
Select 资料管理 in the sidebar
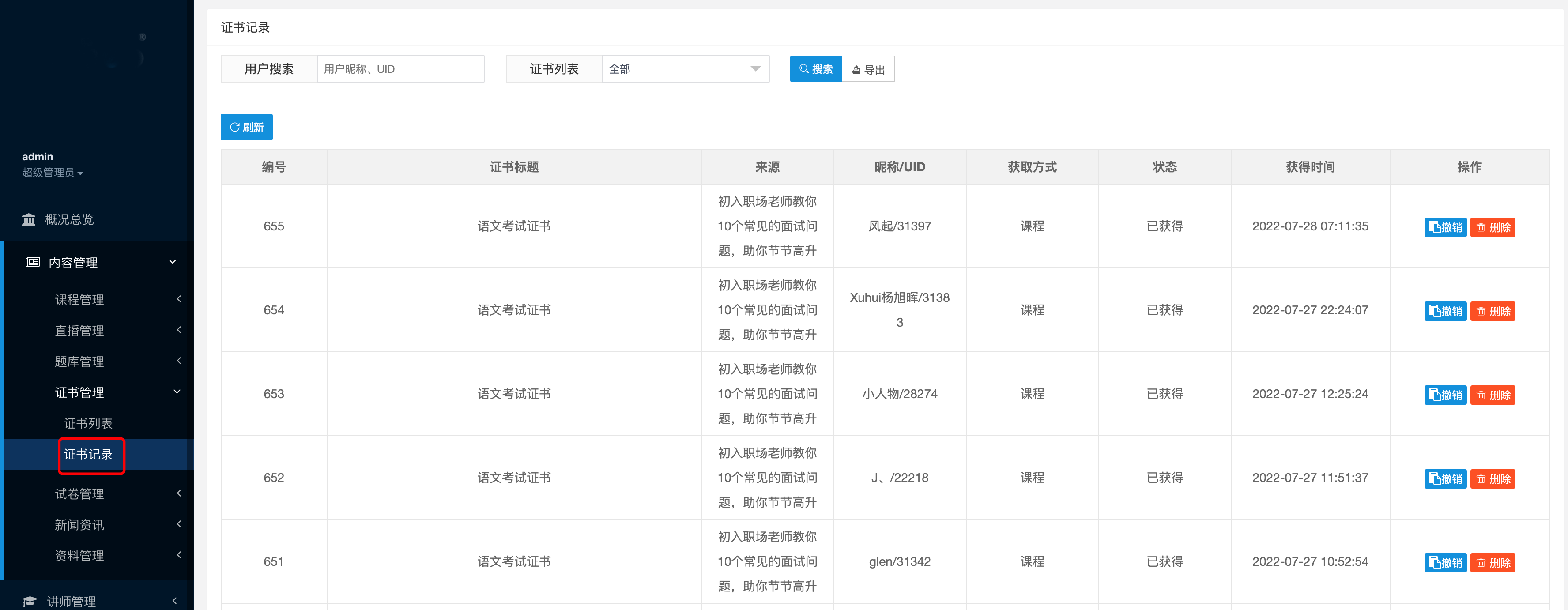[x=79, y=556]
